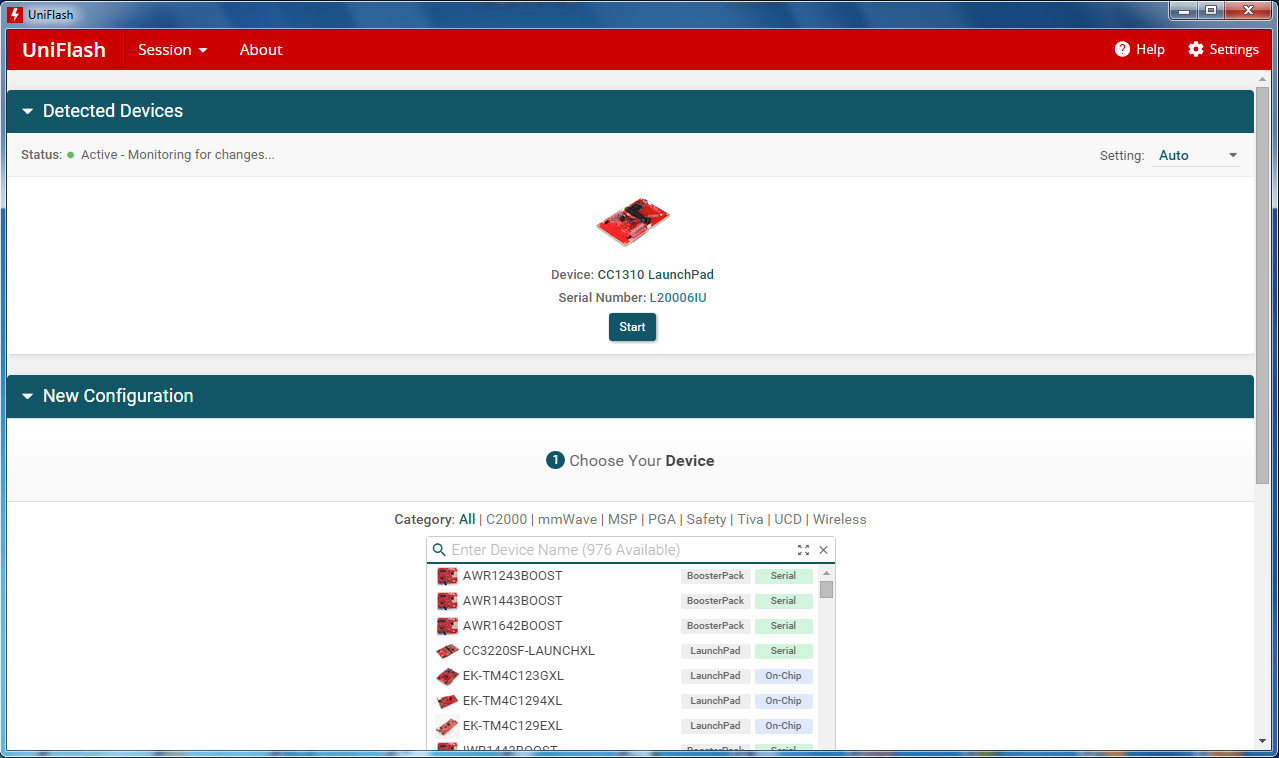Open Settings with the gear icon
Viewport: 1279px width, 758px height.
pyautogui.click(x=1223, y=50)
